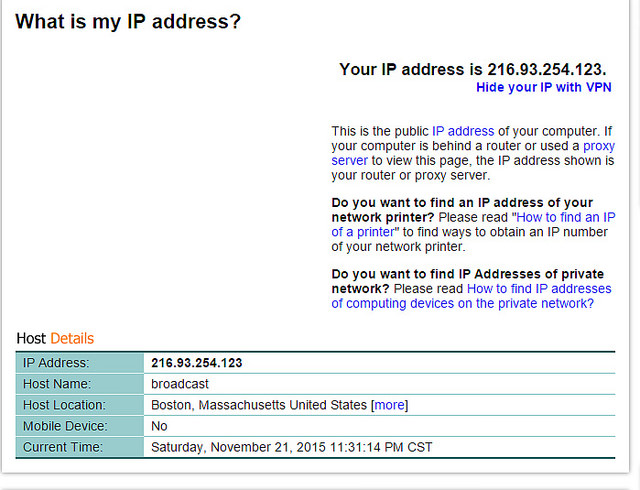Screen dimensions: 640x490
Task: Click the Mobile Device 'No' value
Action: click(159, 426)
